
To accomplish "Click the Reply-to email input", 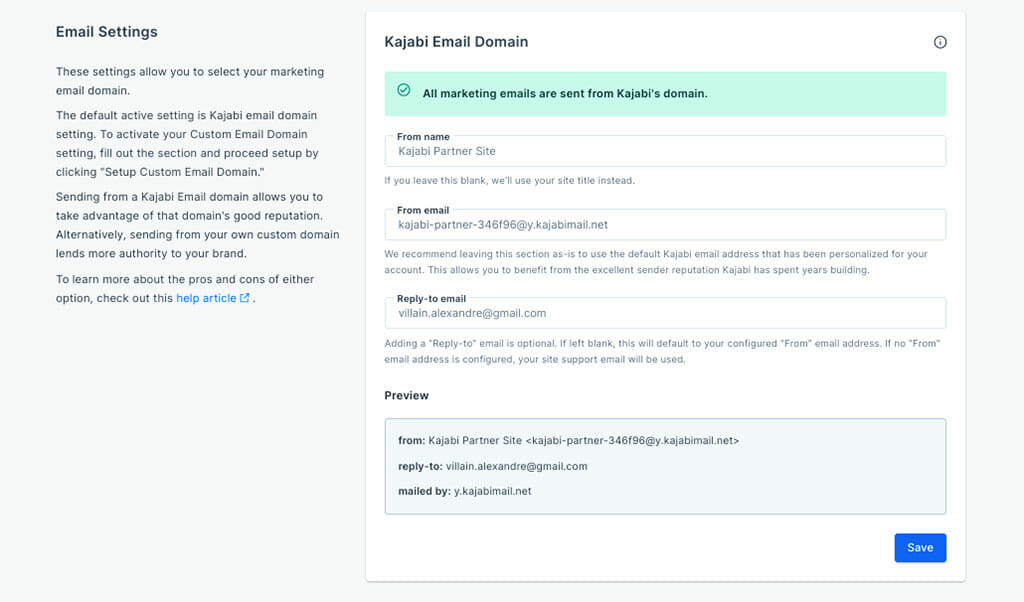I will [665, 313].
